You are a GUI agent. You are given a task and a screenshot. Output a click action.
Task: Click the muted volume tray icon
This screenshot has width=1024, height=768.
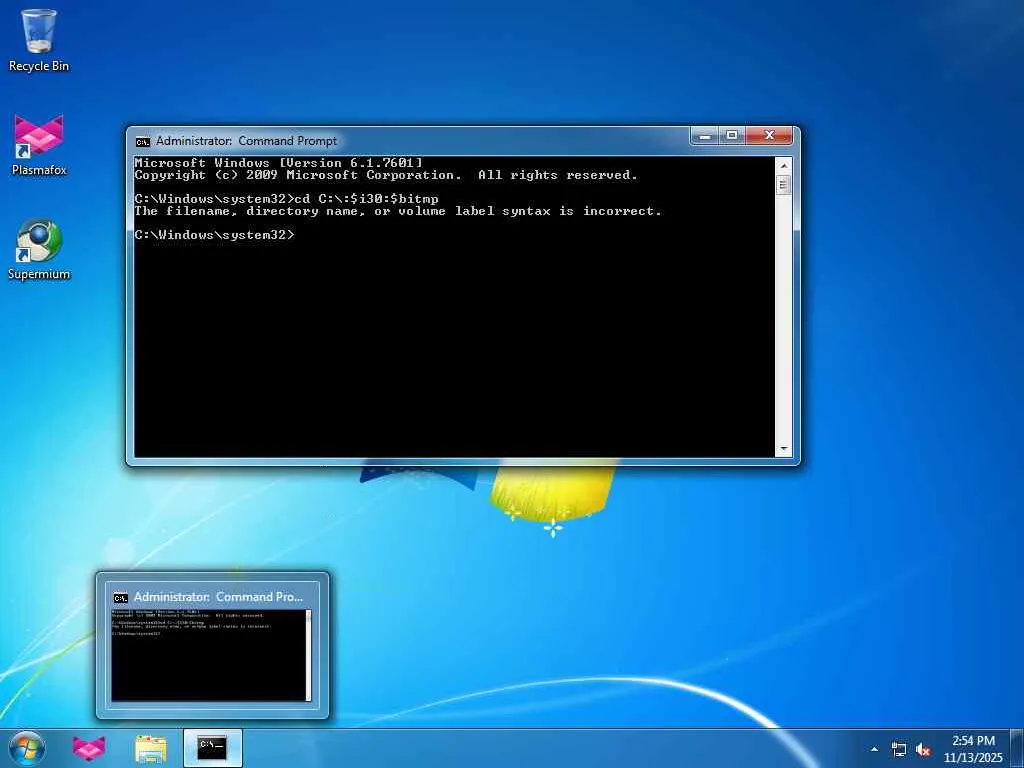coord(923,749)
